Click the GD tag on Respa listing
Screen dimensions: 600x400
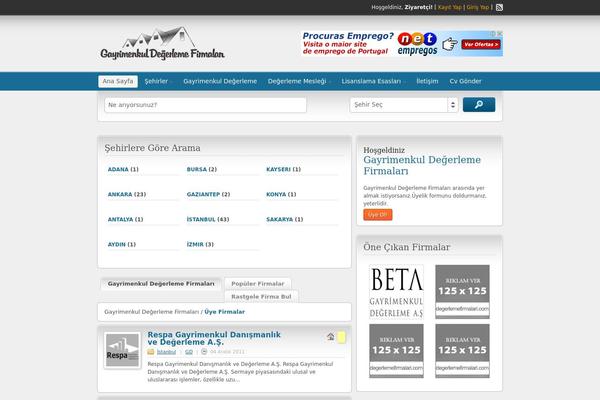[189, 351]
